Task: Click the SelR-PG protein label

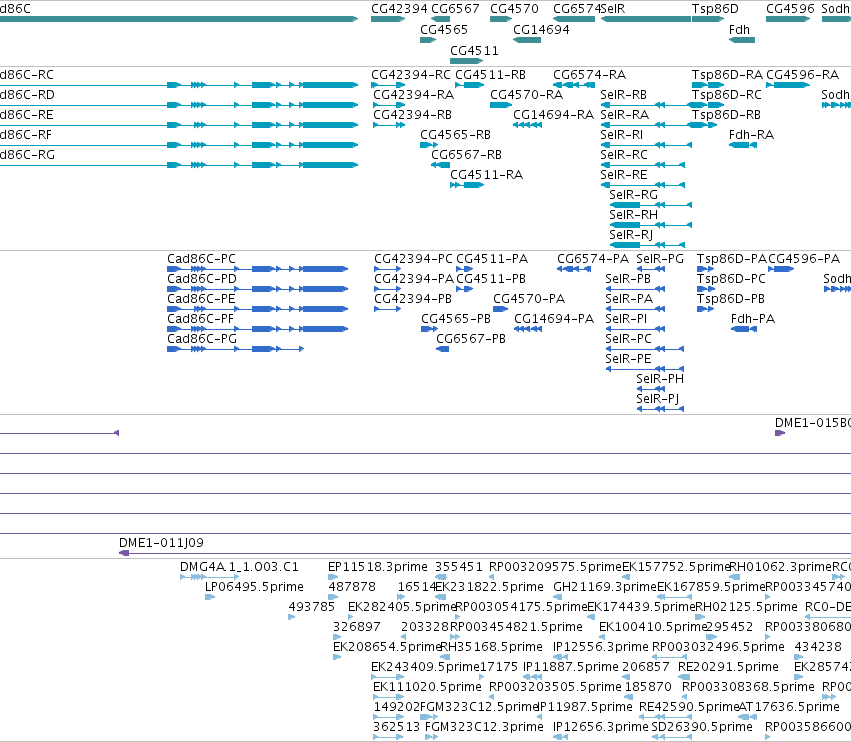Action: pyautogui.click(x=659, y=259)
